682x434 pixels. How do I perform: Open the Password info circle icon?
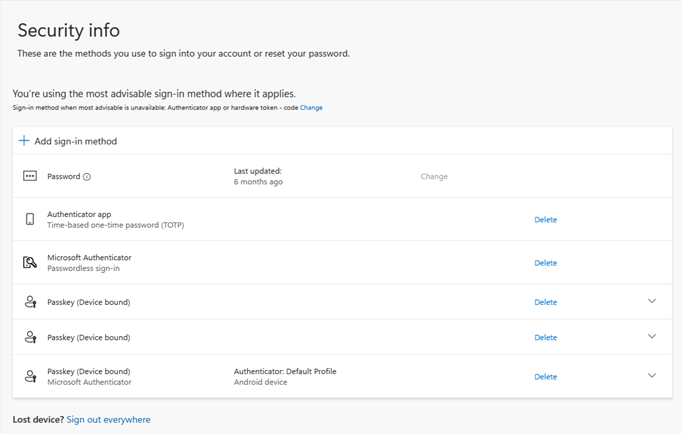[x=87, y=177]
